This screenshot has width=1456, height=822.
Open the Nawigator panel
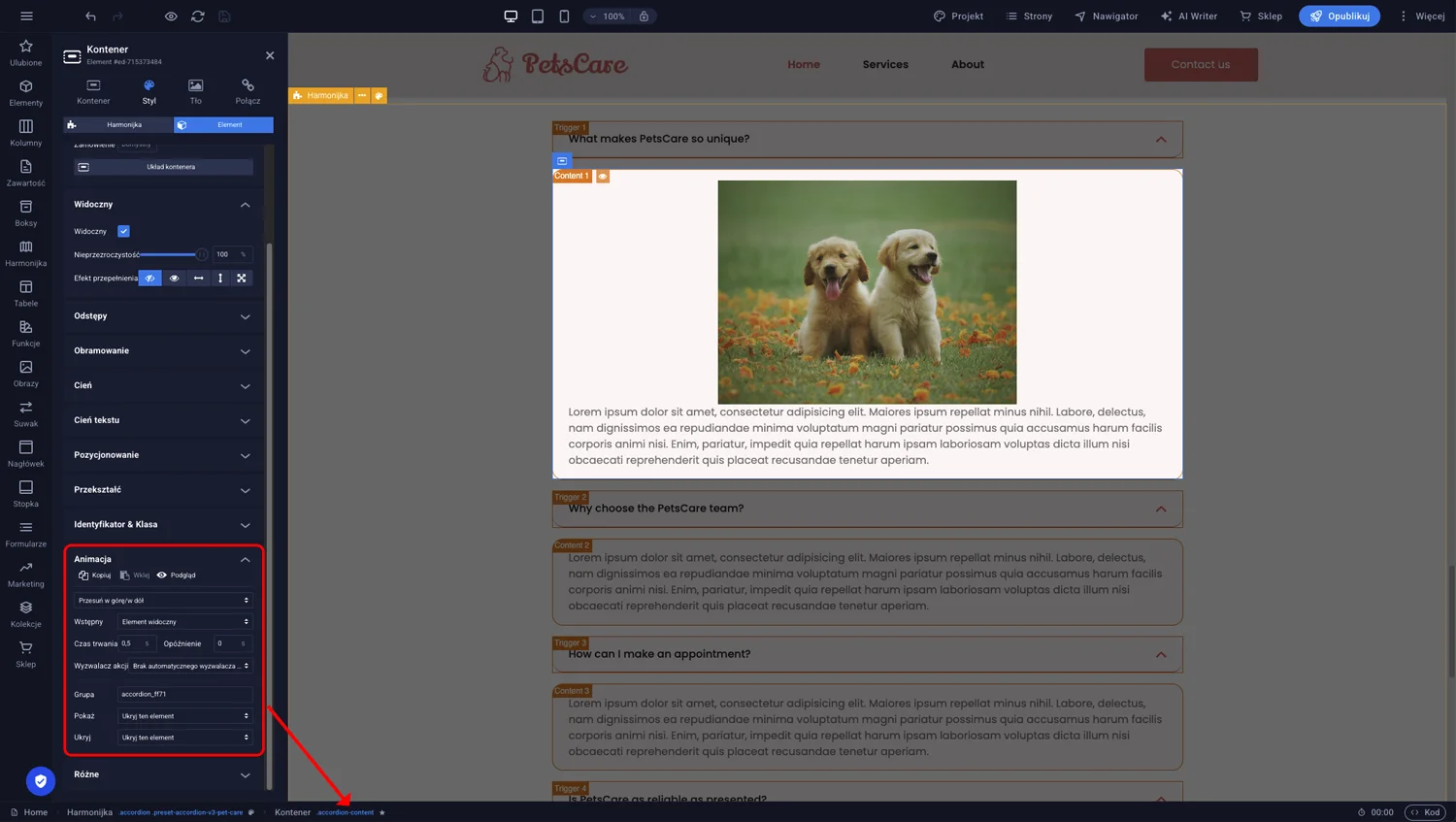coord(1106,16)
